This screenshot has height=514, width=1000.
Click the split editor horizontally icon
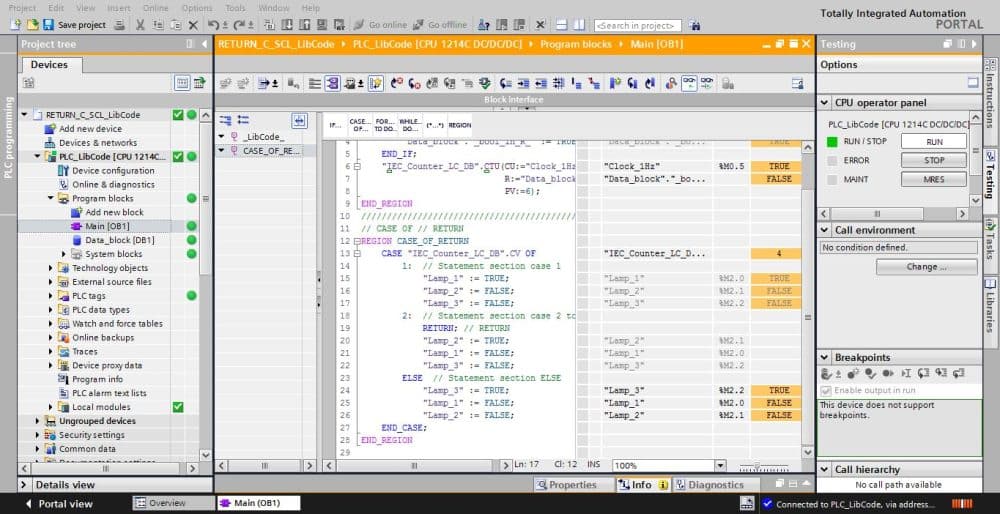[561, 25]
